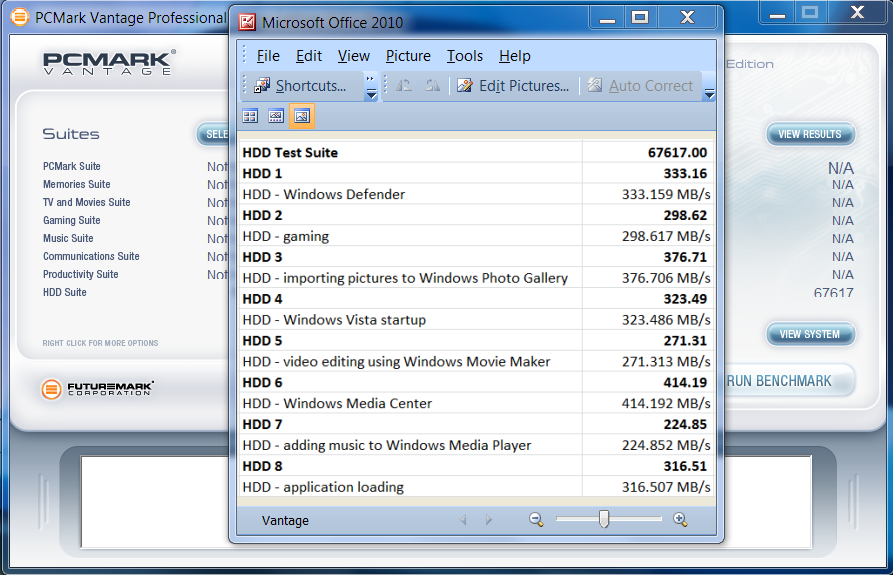893x575 pixels.
Task: Switch to Filmstrip View icon
Action: point(276,117)
